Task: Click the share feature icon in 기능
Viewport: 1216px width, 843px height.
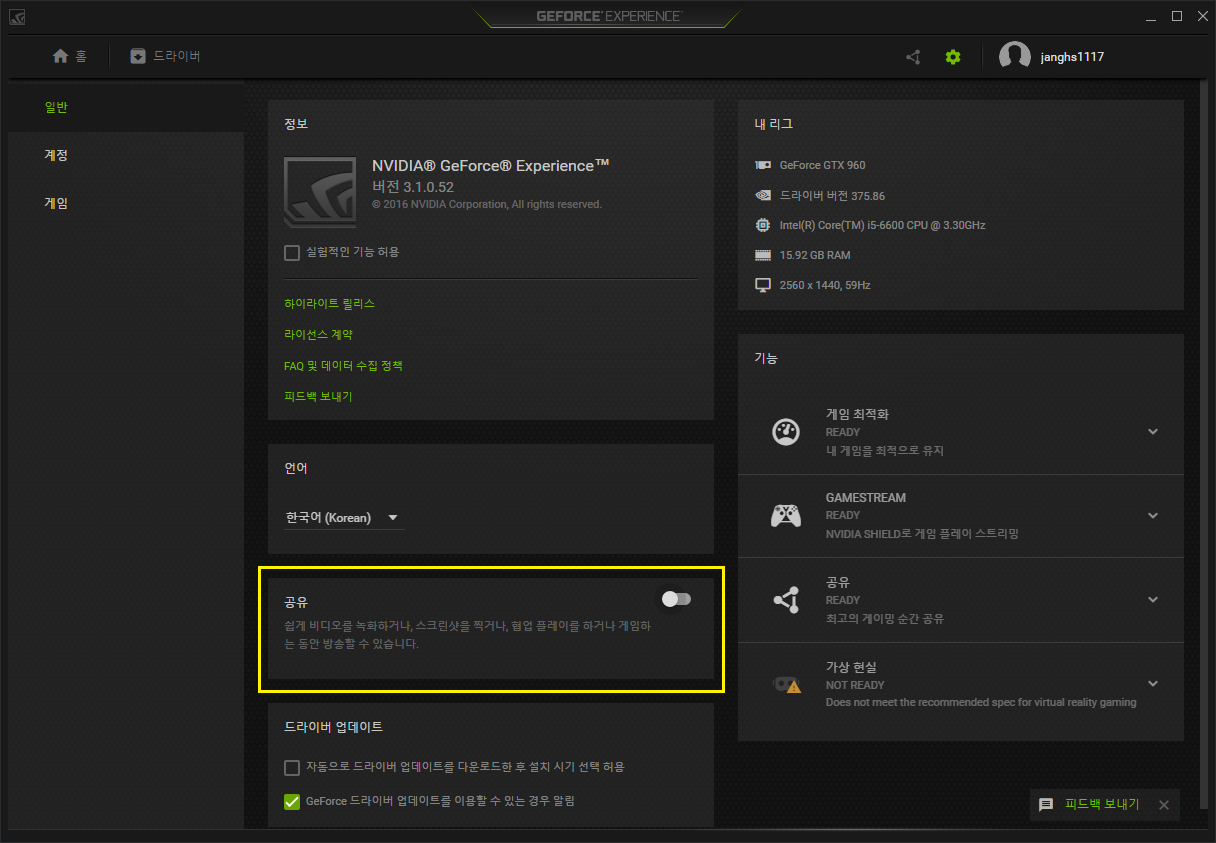Action: [786, 600]
